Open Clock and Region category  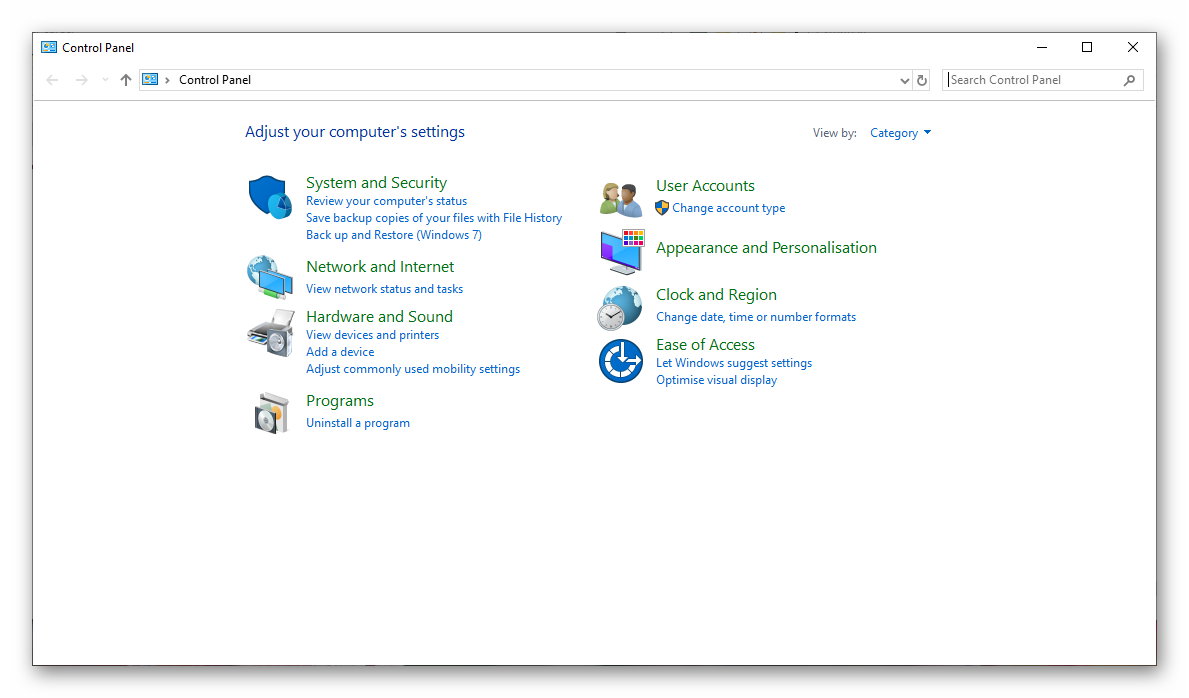(x=716, y=295)
